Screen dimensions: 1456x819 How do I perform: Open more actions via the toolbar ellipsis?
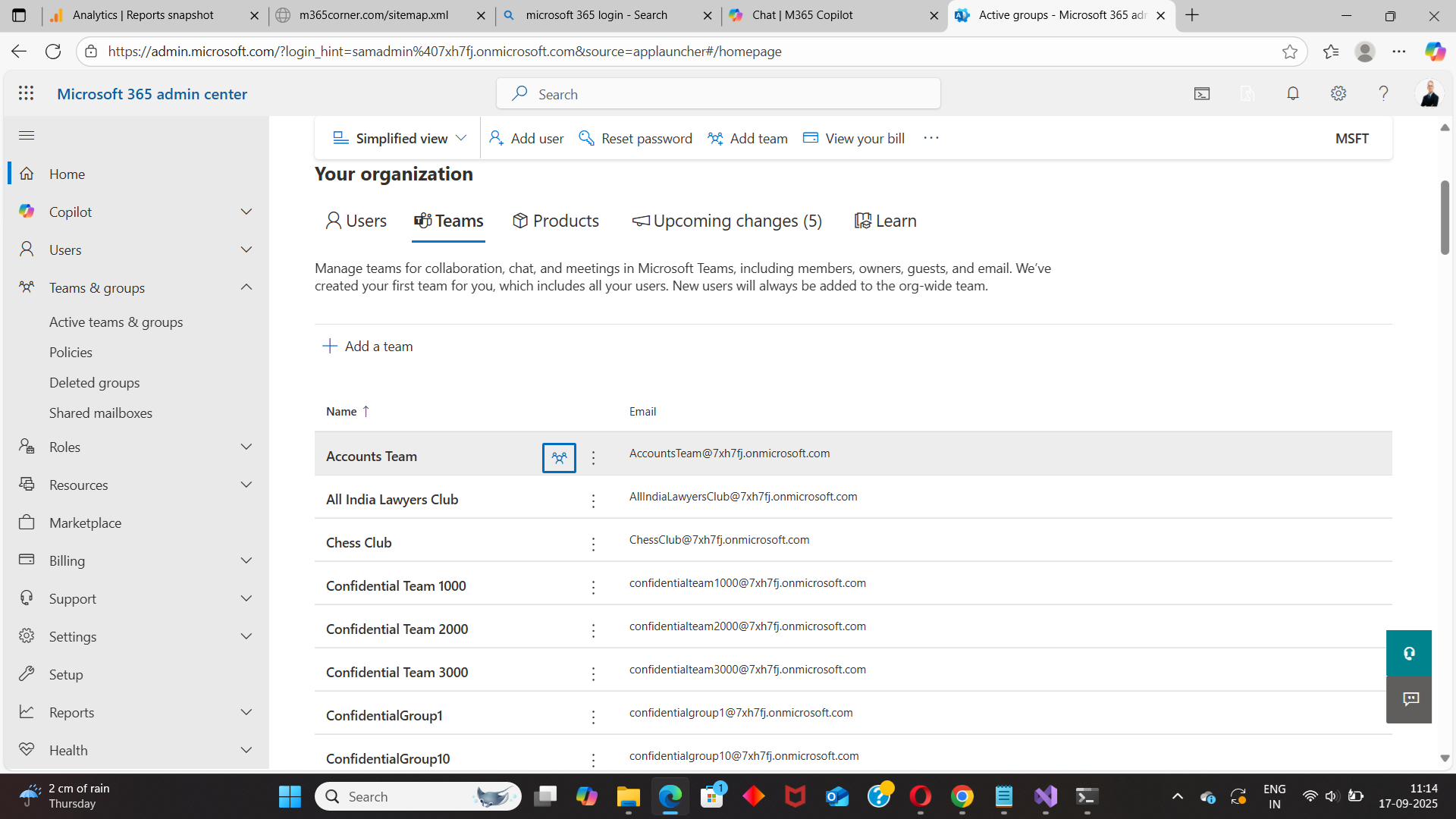pyautogui.click(x=930, y=138)
